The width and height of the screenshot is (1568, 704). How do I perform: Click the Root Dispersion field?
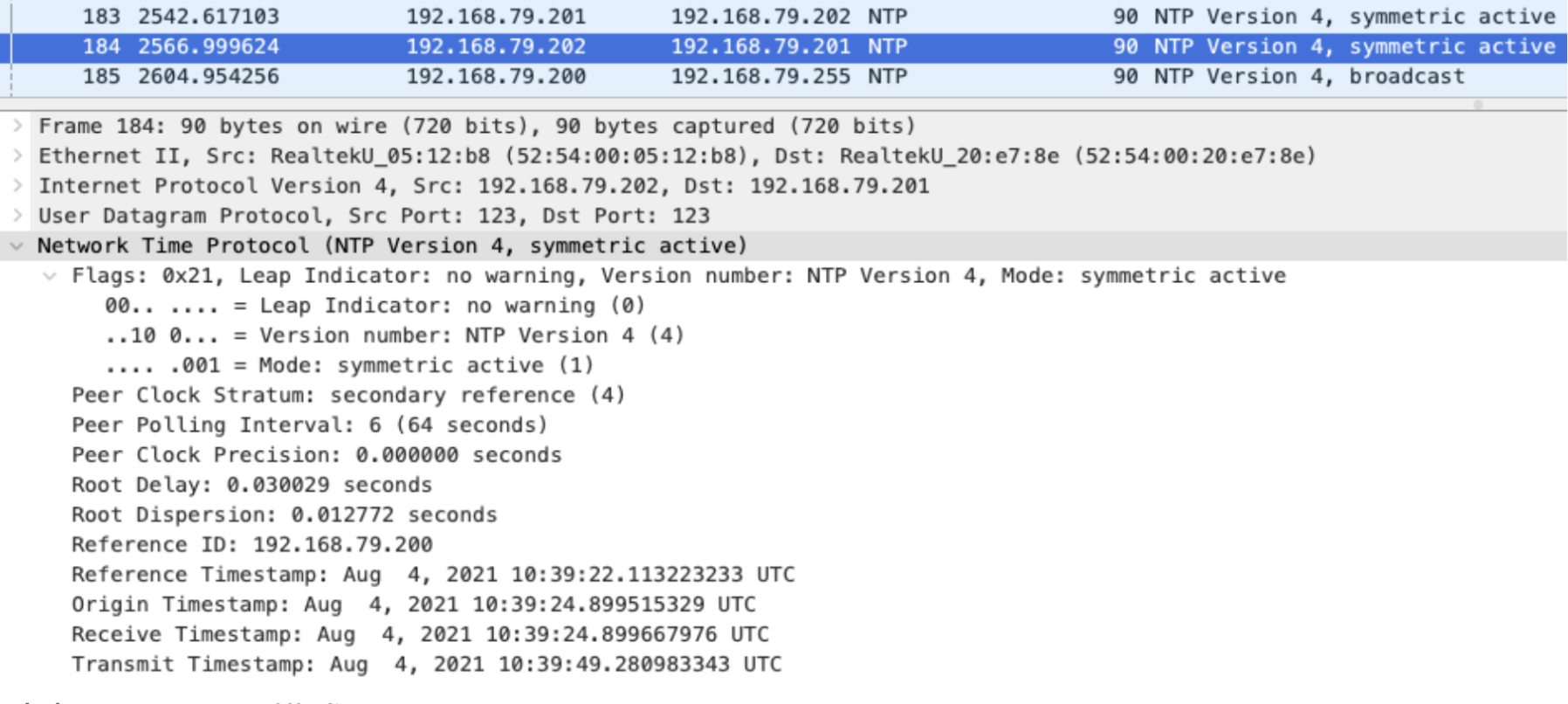pos(284,515)
